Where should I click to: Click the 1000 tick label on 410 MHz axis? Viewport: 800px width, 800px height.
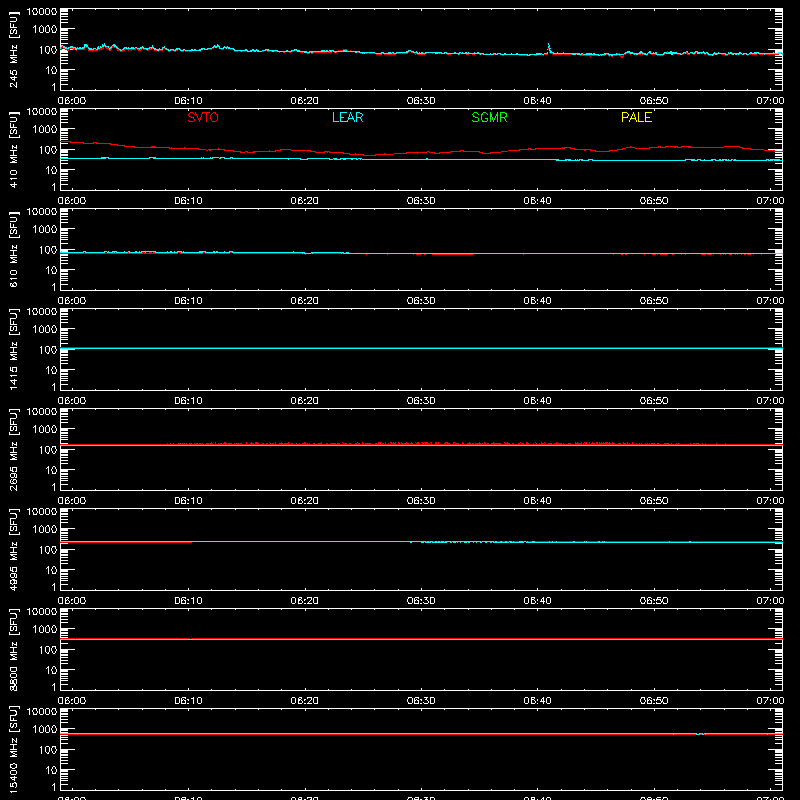pos(45,130)
